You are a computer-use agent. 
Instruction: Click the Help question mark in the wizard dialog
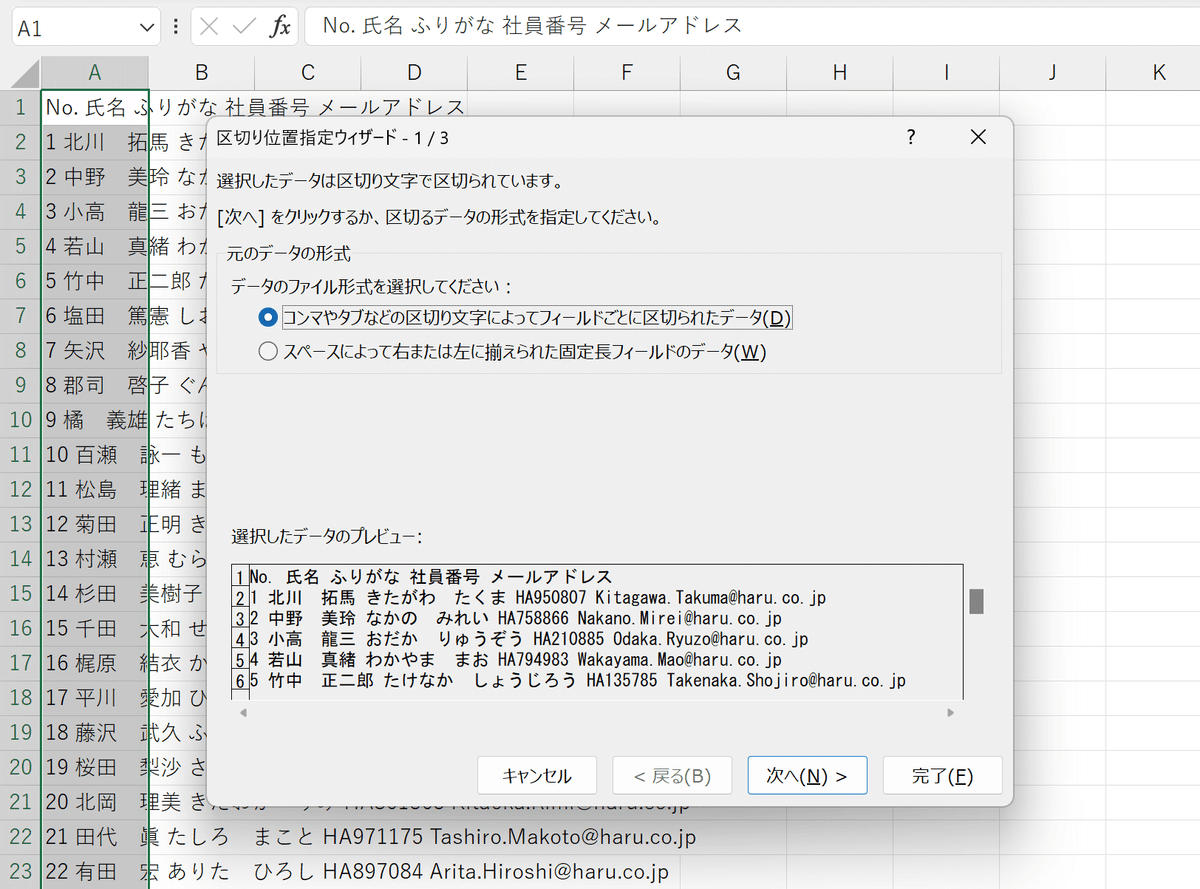point(911,137)
